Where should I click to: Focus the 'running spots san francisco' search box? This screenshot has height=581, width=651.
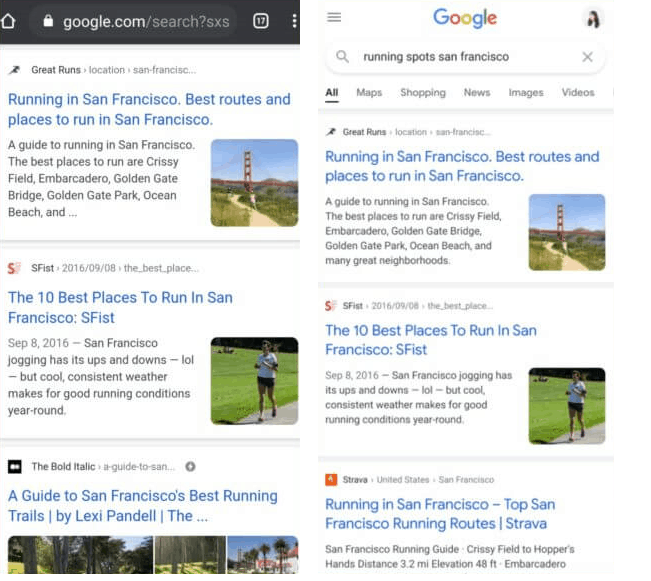(465, 56)
